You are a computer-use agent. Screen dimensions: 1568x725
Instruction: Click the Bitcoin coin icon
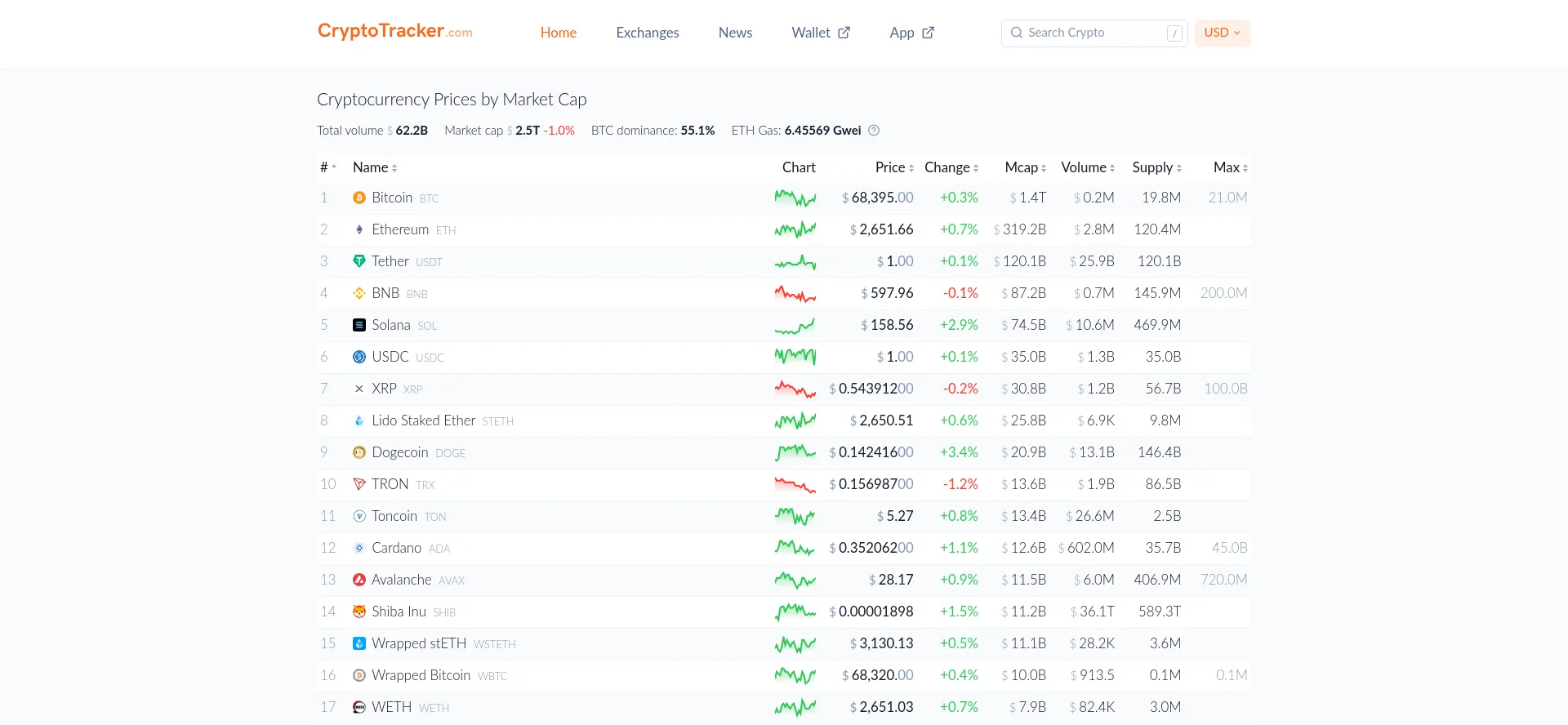[359, 198]
